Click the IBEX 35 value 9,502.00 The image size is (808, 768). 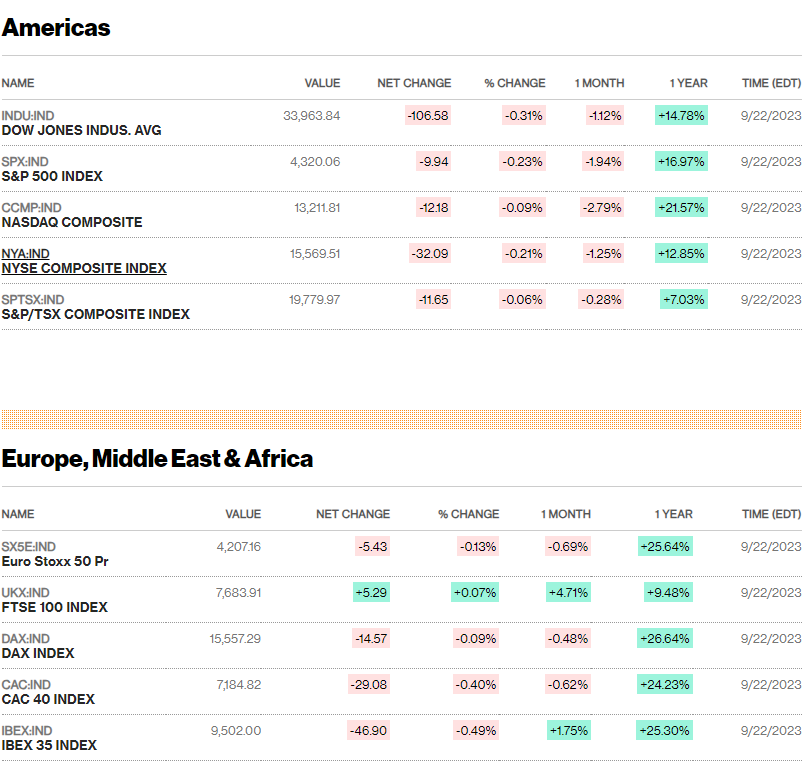[x=236, y=730]
